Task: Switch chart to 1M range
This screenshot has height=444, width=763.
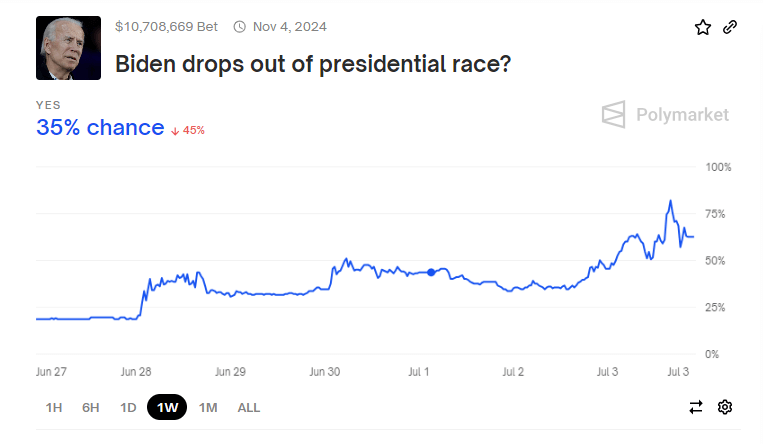Action: 208,407
